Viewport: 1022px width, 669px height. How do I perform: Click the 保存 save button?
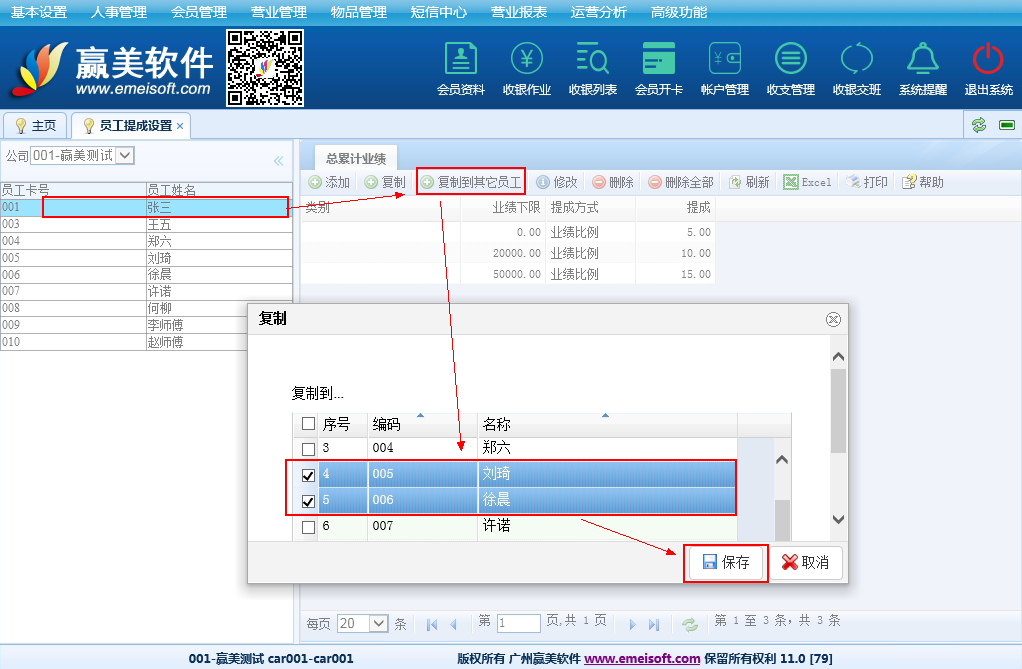(726, 563)
